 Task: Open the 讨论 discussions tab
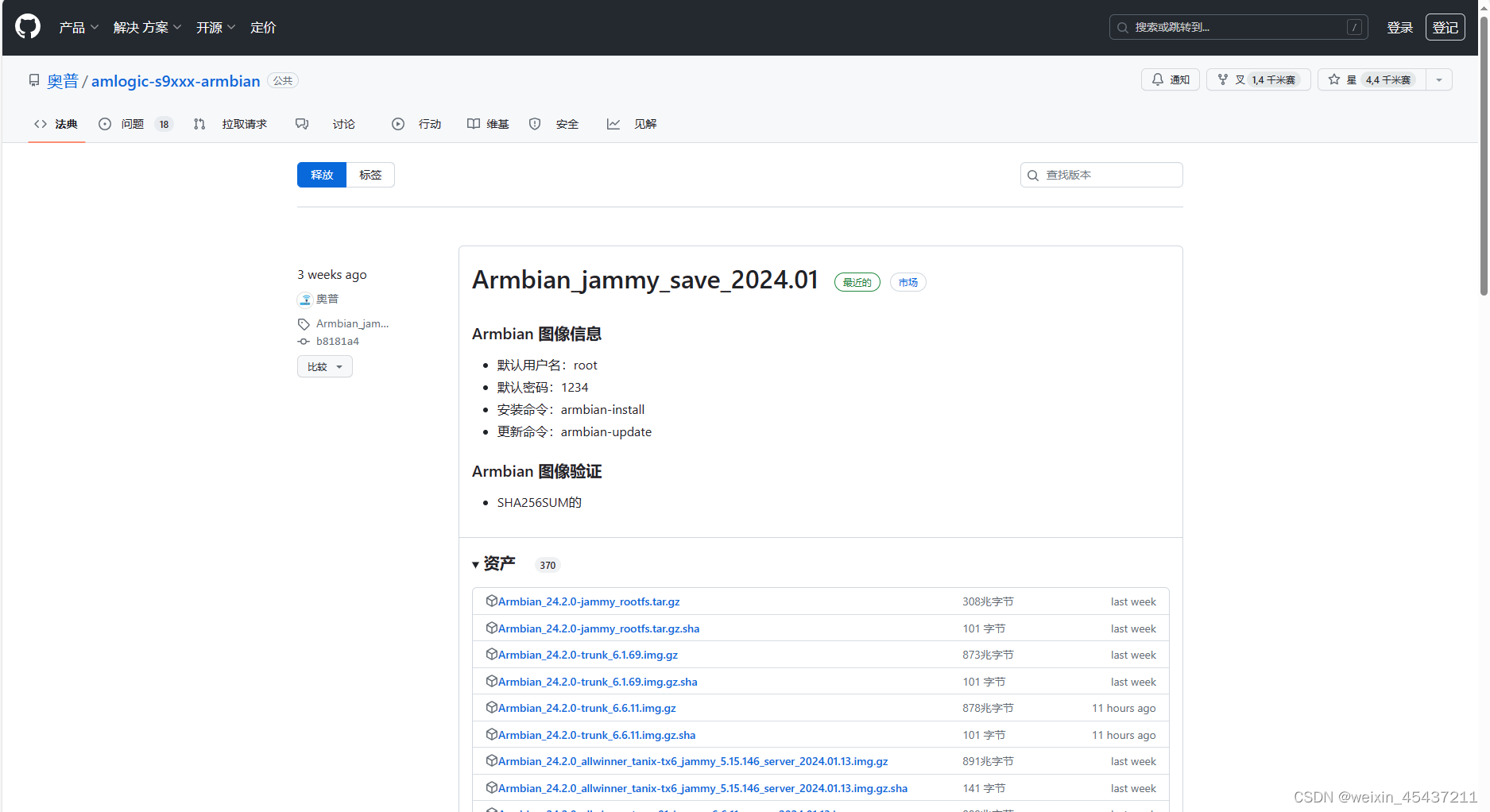pyautogui.click(x=326, y=124)
